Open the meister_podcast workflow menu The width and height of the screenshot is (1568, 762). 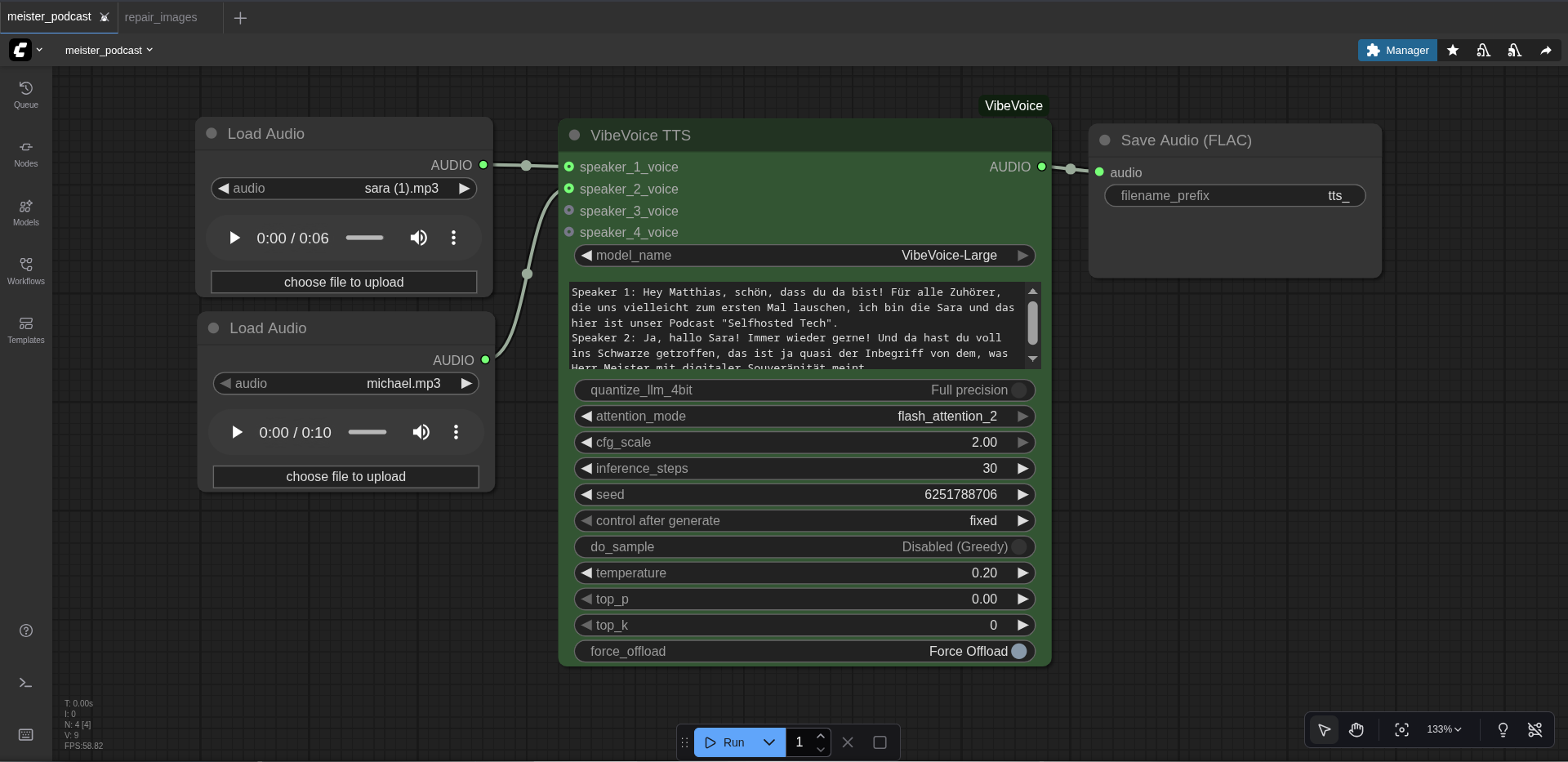click(109, 51)
